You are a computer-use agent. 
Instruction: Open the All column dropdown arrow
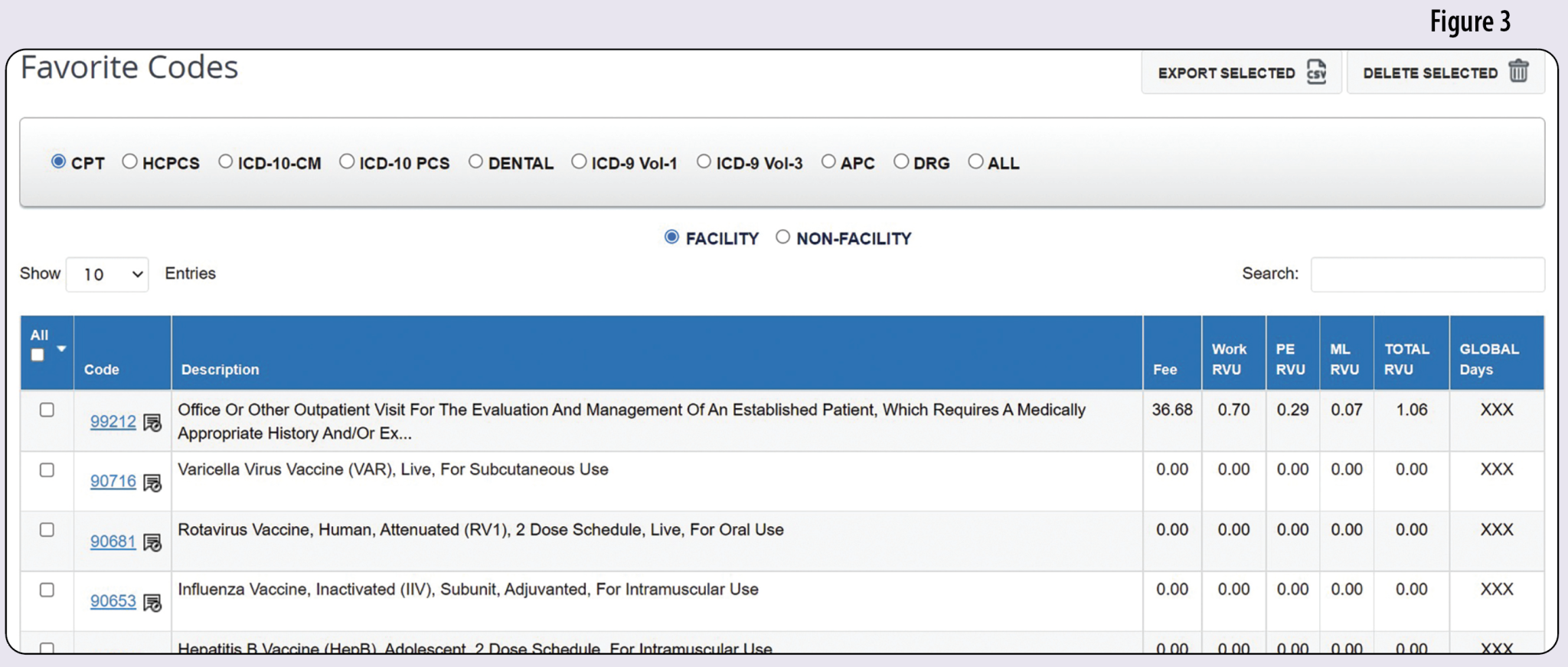tap(61, 349)
